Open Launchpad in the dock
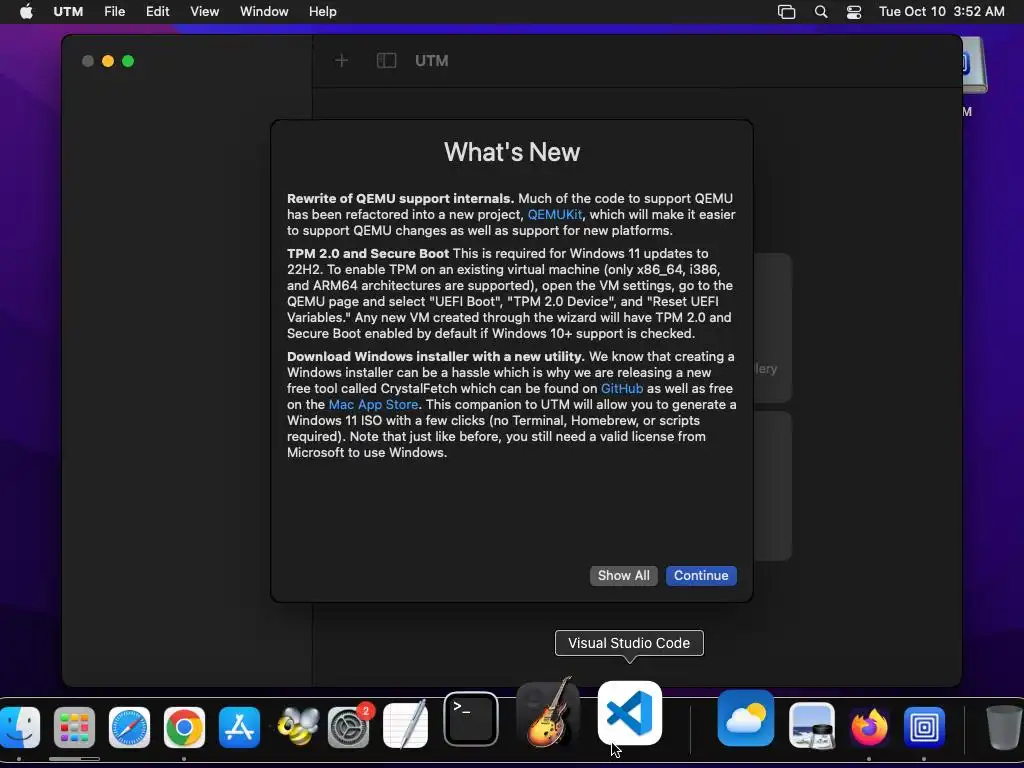 tap(74, 727)
